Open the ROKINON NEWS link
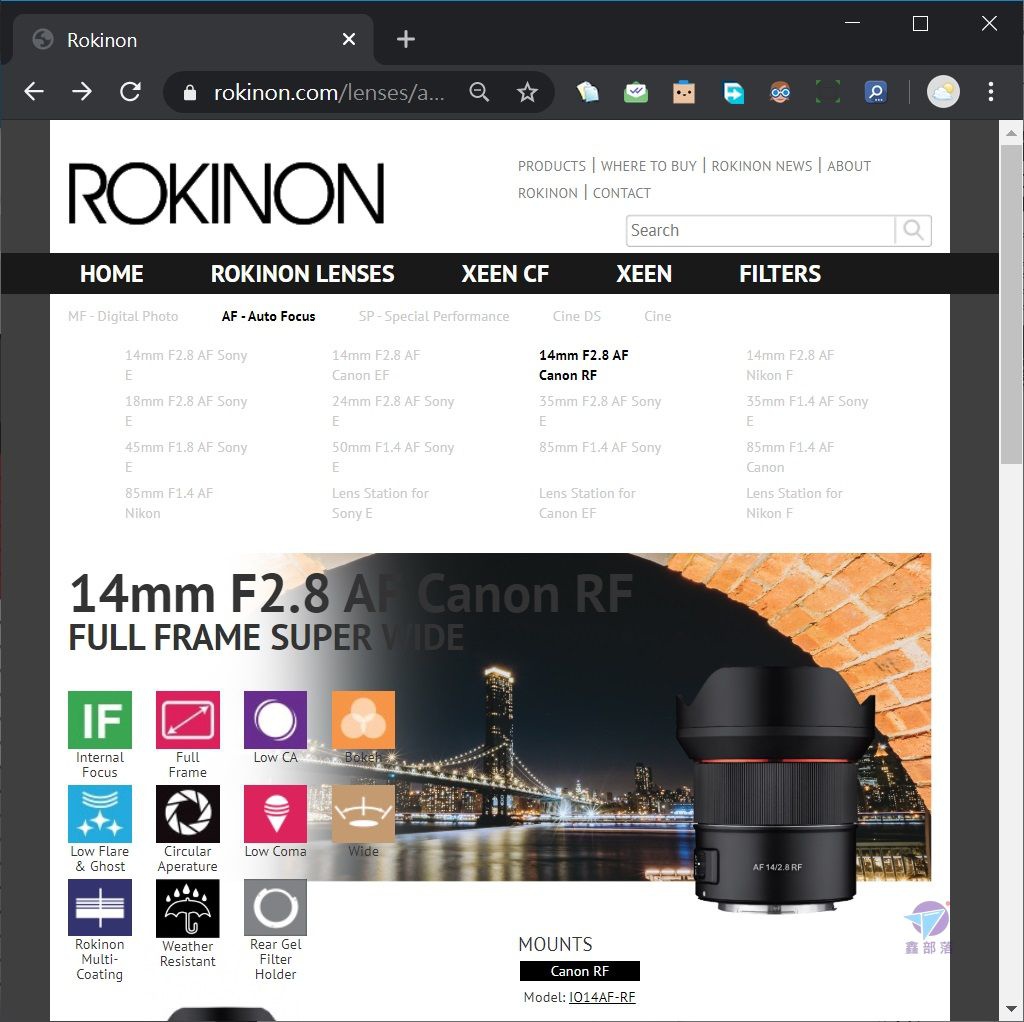This screenshot has width=1024, height=1022. pyautogui.click(x=761, y=166)
